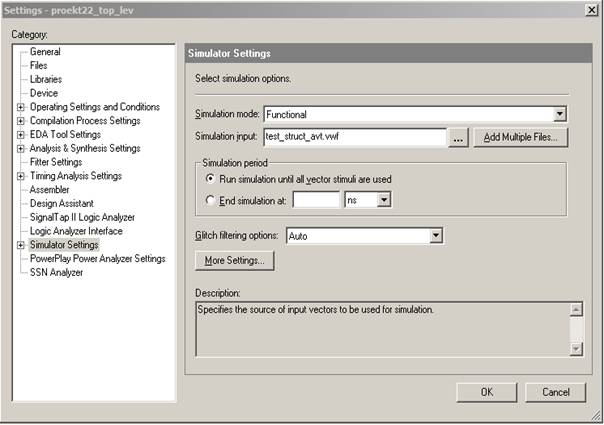Open the Simulation mode dropdown

(560, 115)
